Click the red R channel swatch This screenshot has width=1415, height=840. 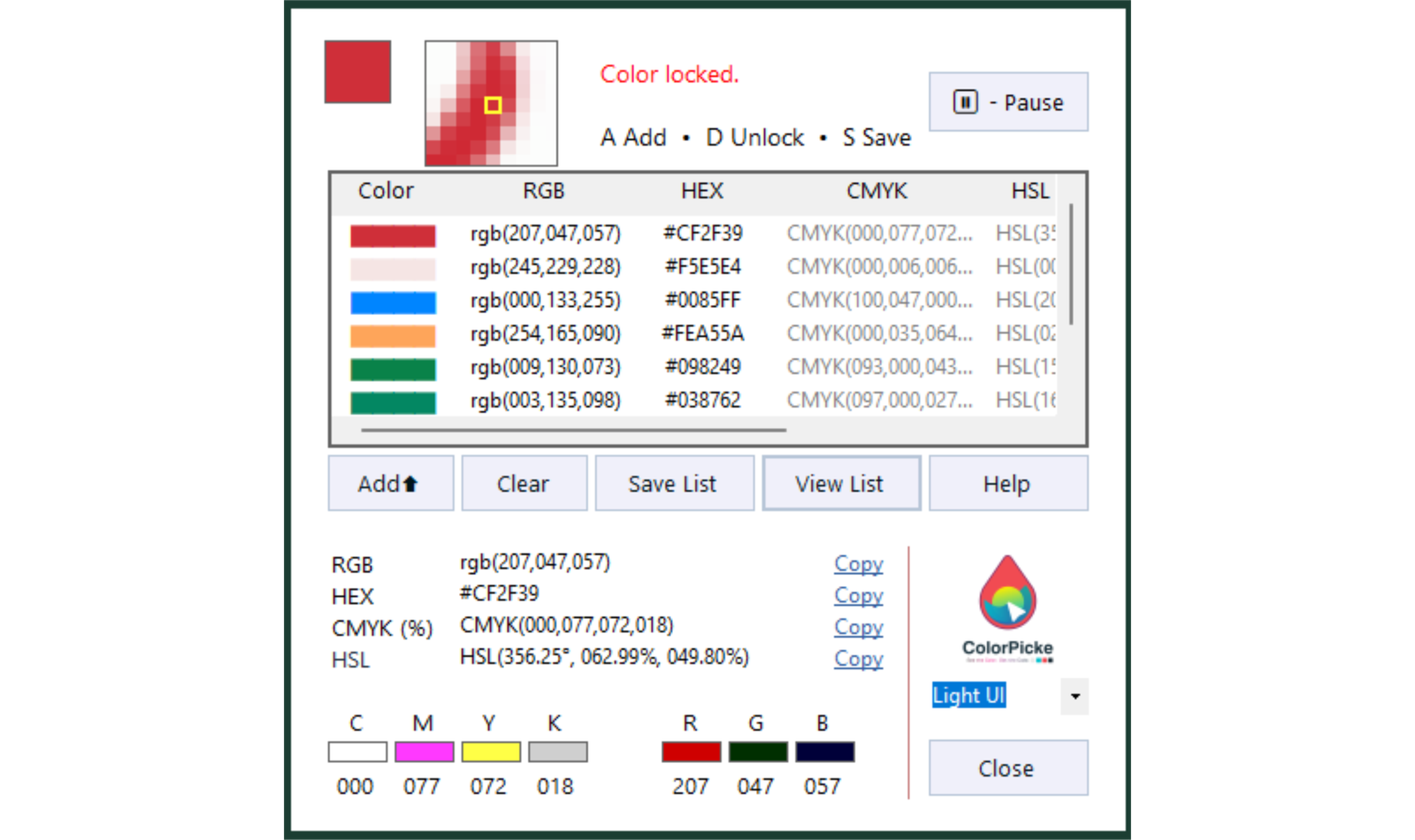click(x=692, y=752)
